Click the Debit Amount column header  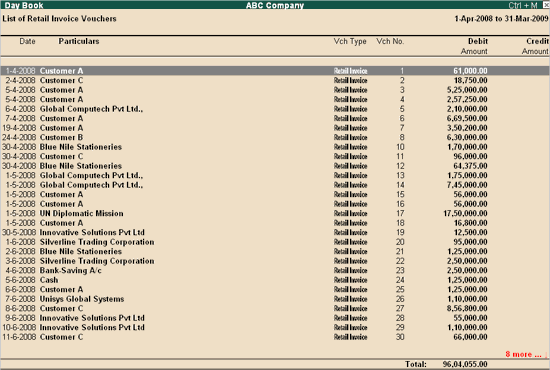[474, 46]
